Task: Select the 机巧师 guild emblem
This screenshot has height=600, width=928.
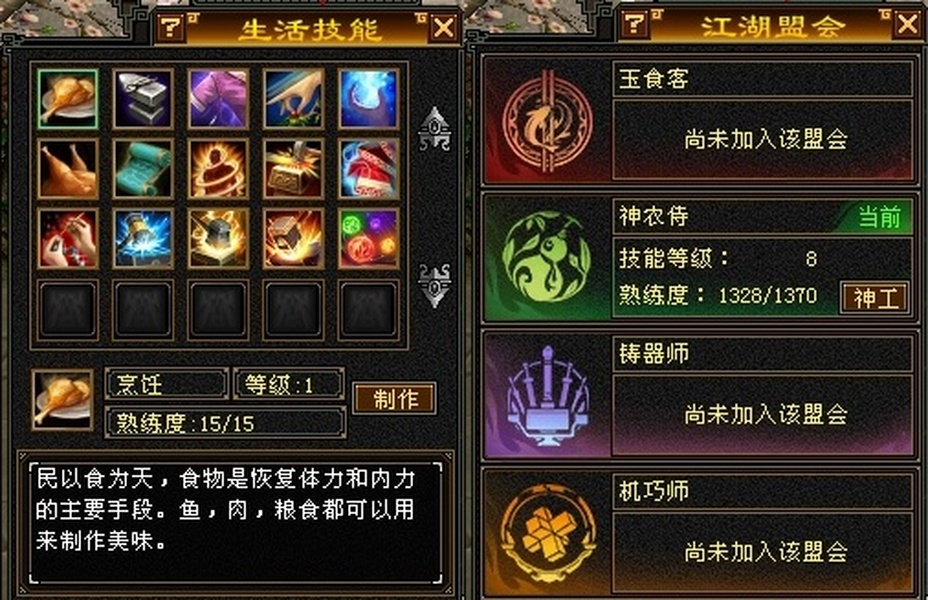Action: point(547,534)
